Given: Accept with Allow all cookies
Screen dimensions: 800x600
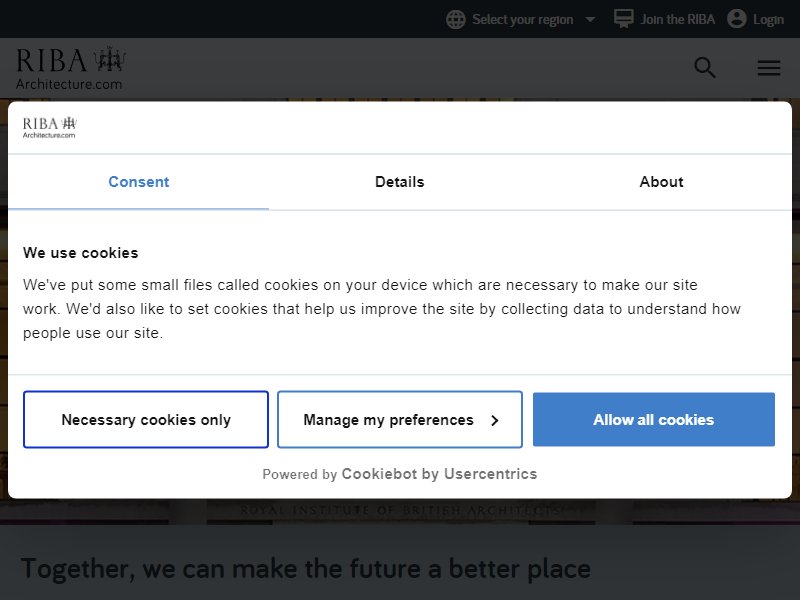Looking at the screenshot, I should [654, 419].
